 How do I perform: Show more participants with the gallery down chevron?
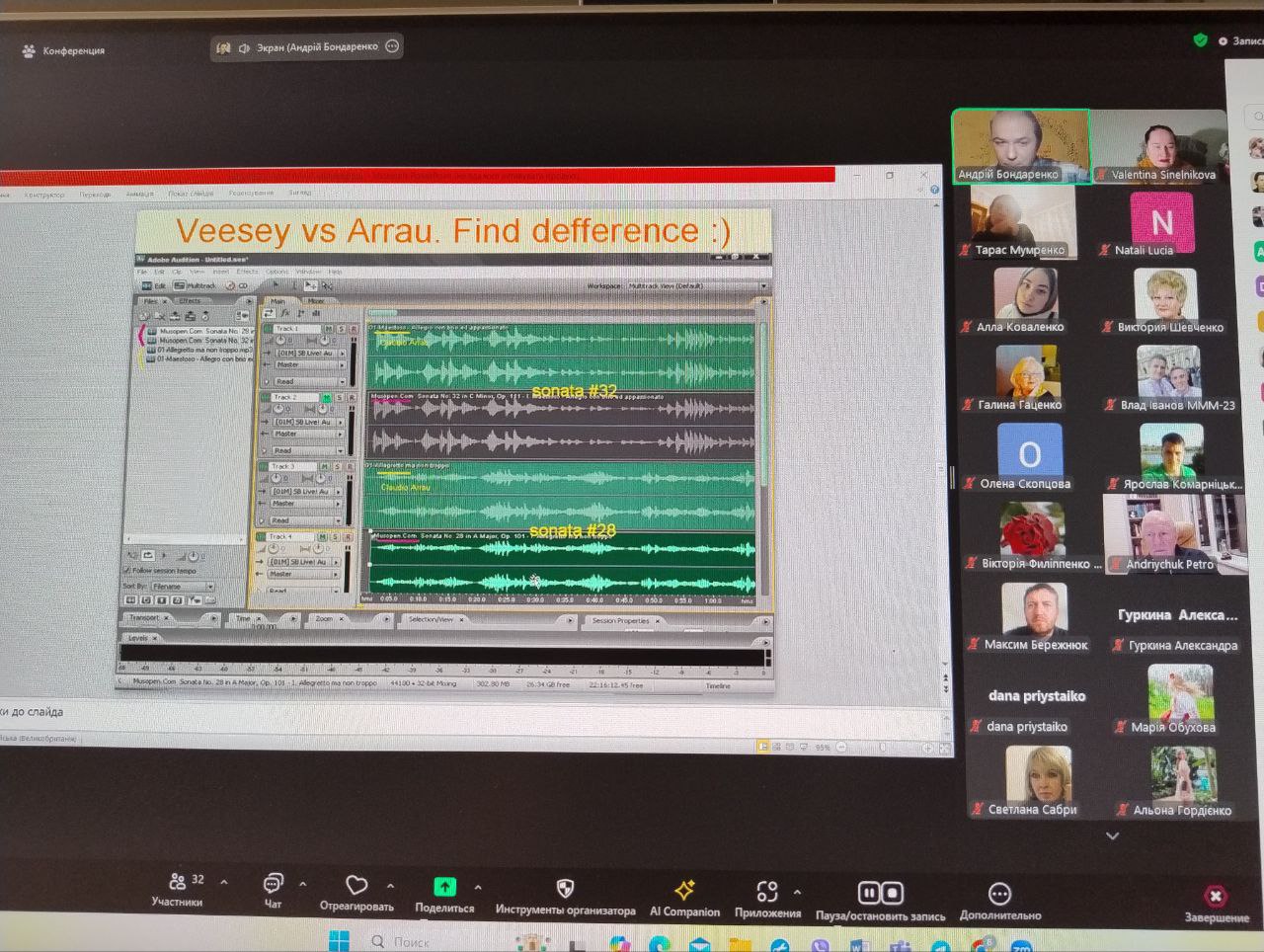pos(1113,836)
